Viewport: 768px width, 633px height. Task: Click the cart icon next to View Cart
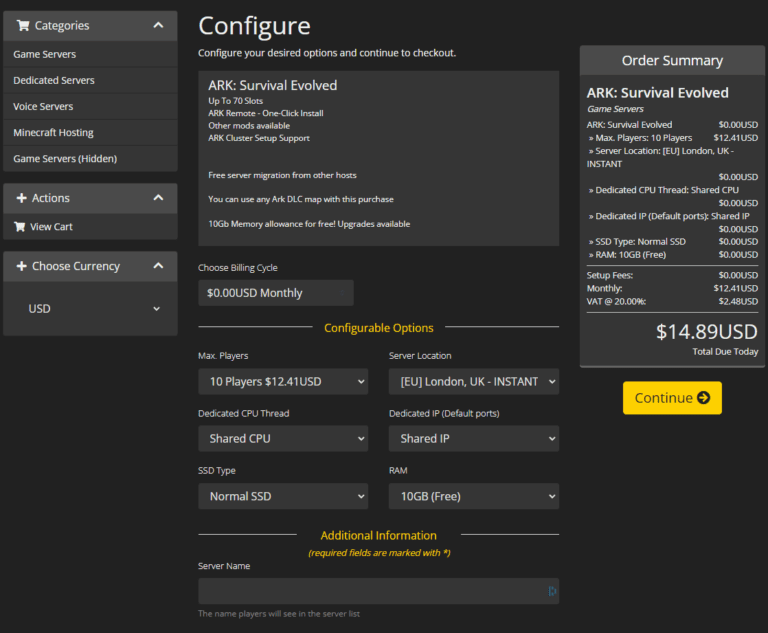pos(20,226)
